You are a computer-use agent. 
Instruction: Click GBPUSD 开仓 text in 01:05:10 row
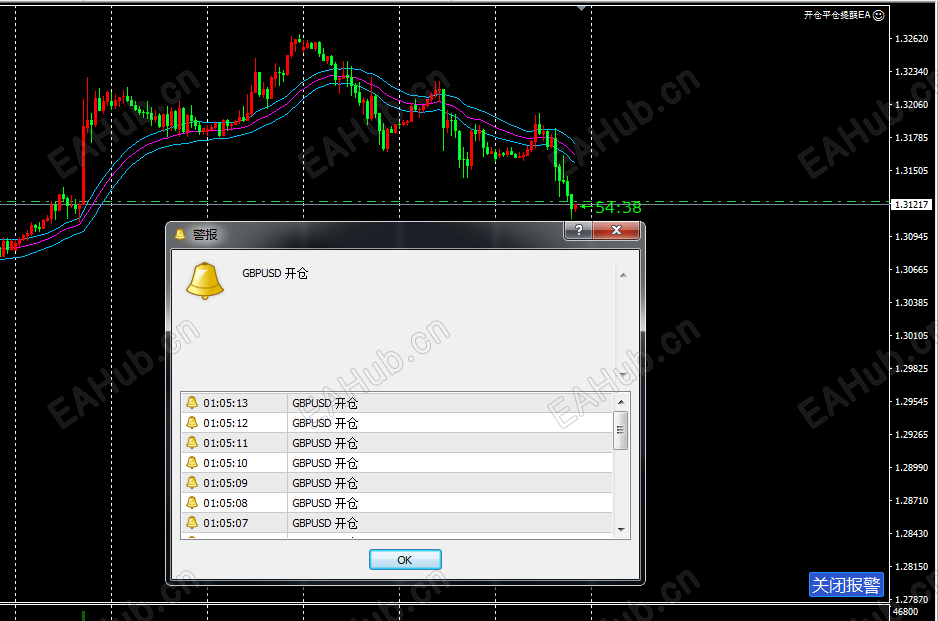[x=325, y=463]
